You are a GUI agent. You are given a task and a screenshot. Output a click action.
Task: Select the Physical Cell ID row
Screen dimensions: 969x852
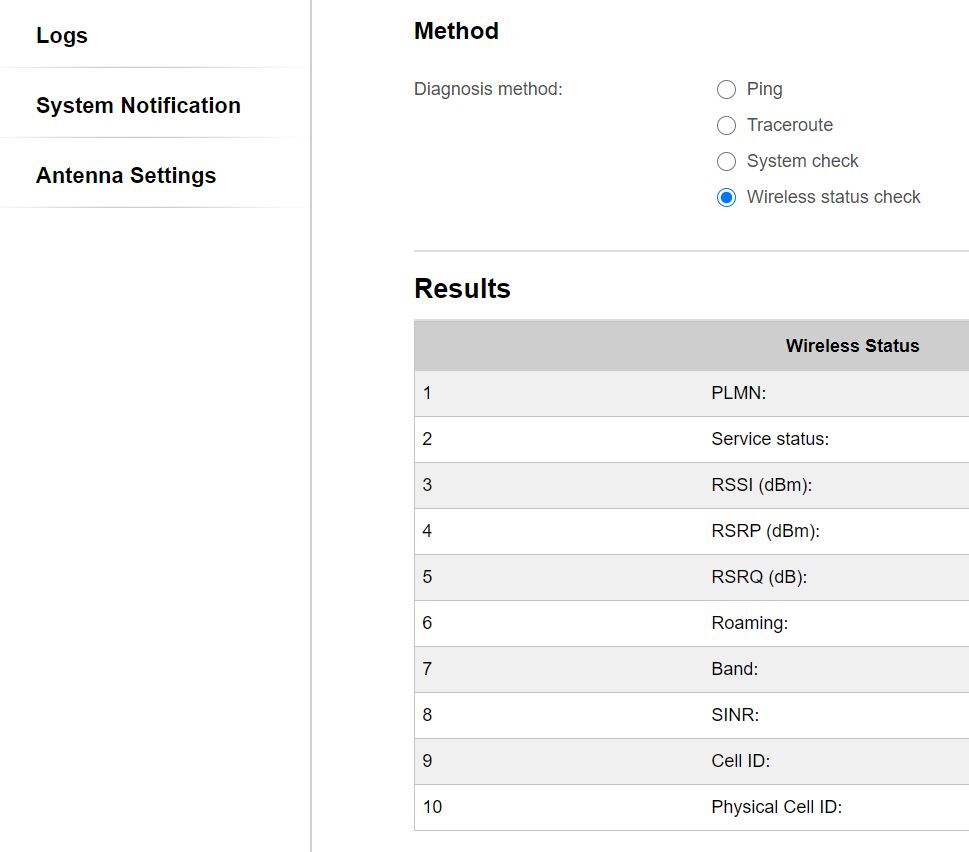[776, 807]
